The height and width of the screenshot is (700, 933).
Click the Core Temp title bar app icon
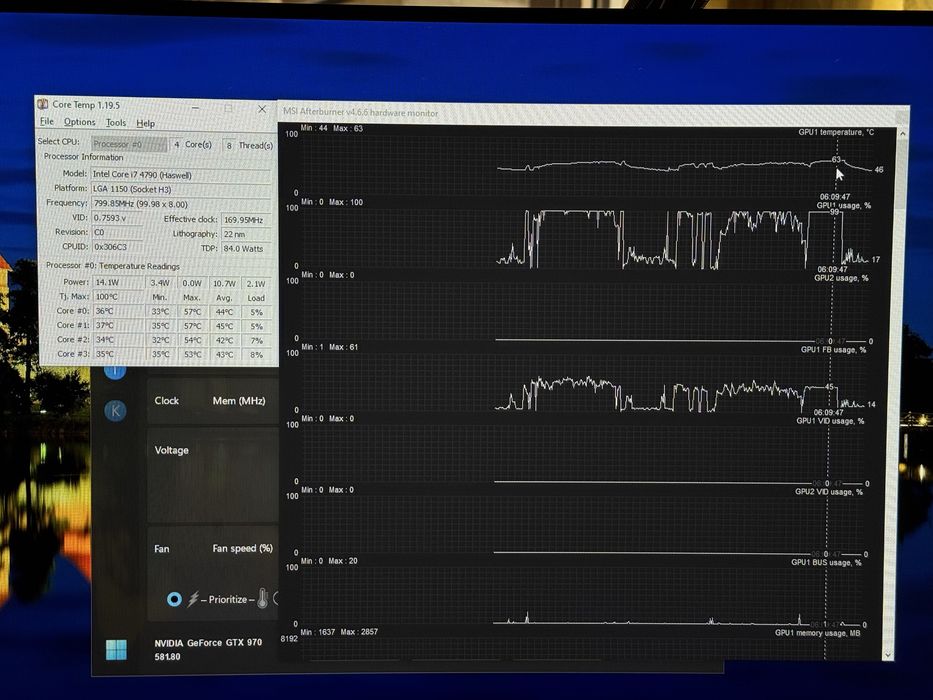[43, 105]
